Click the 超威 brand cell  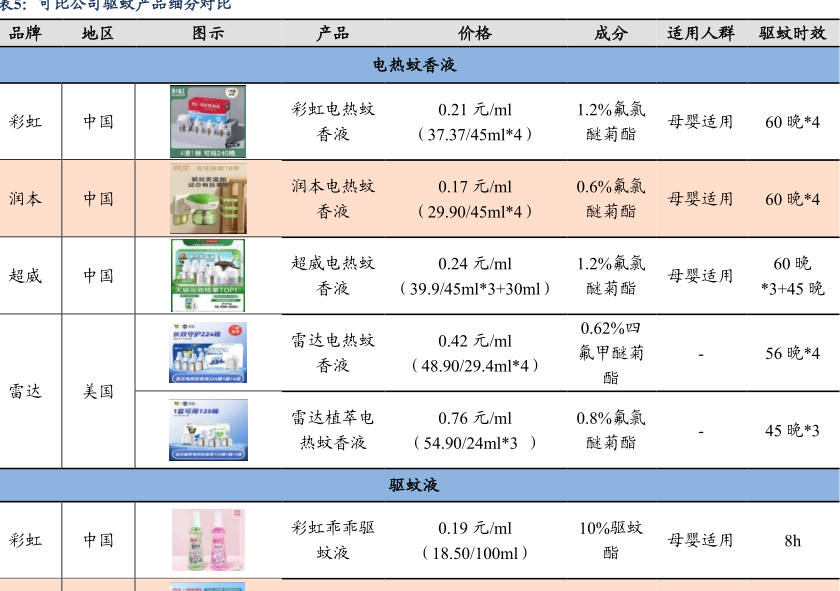pos(25,276)
